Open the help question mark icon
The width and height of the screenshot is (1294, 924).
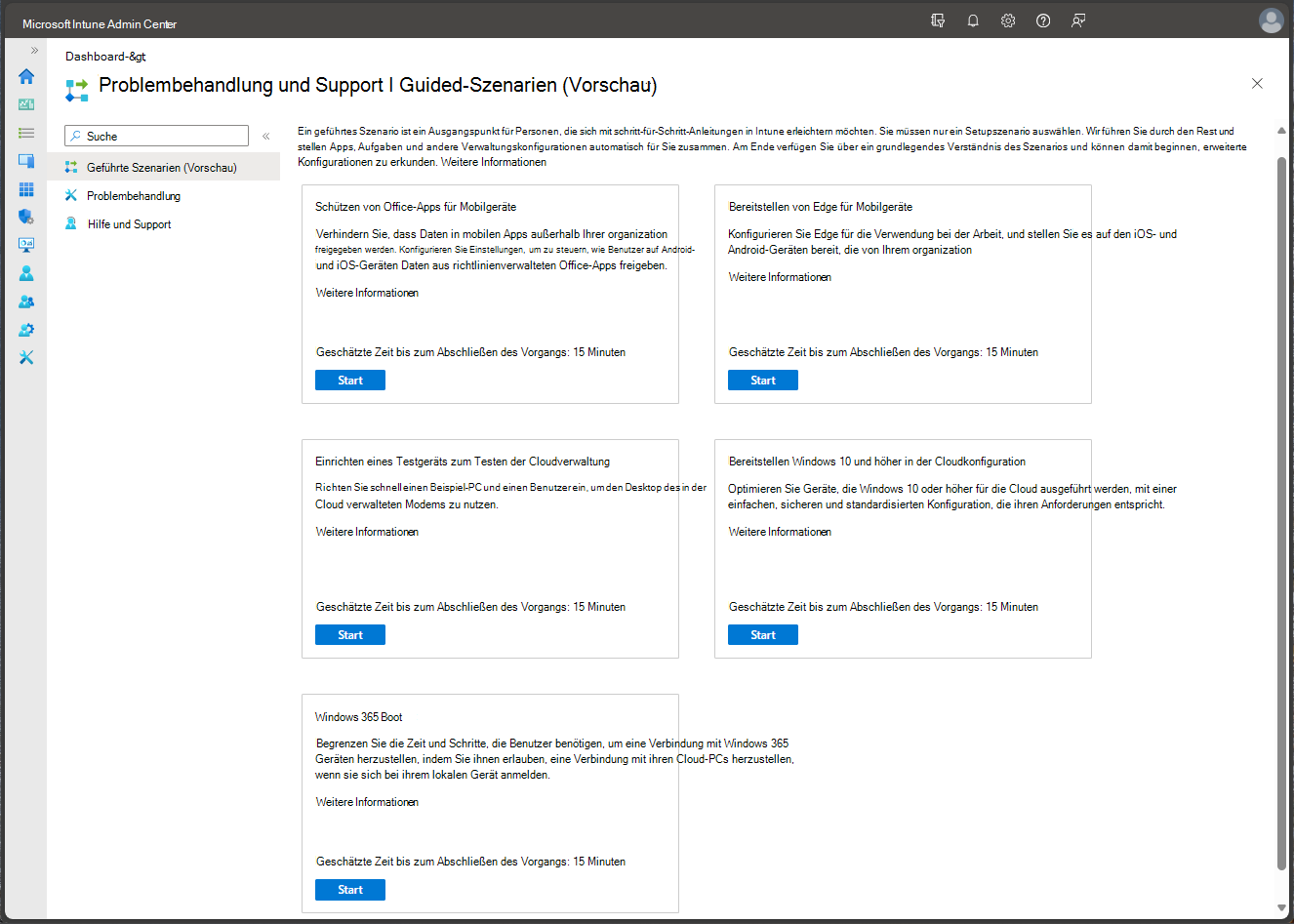pos(1043,20)
